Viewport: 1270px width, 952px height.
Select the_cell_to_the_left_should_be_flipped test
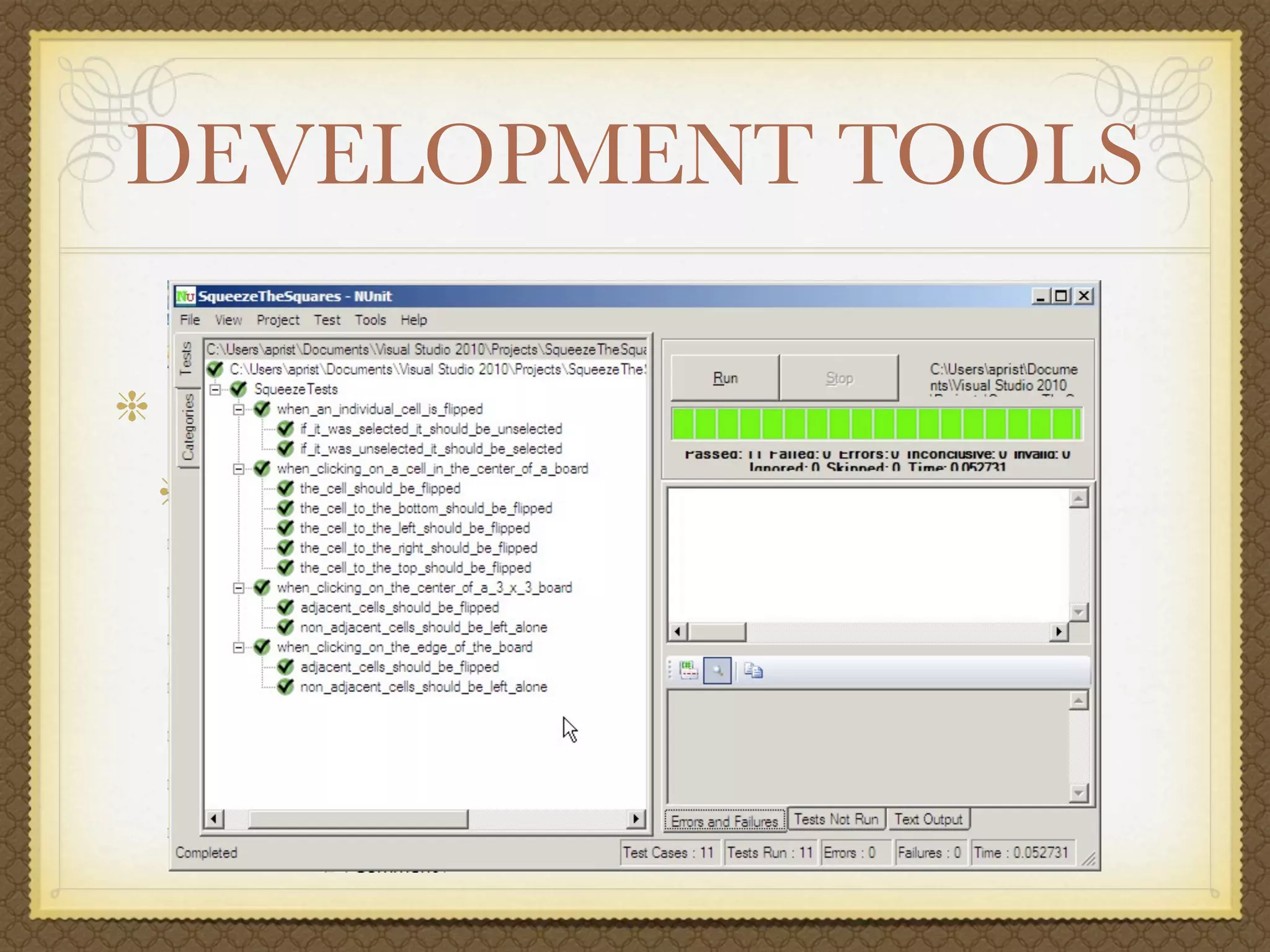(x=415, y=528)
